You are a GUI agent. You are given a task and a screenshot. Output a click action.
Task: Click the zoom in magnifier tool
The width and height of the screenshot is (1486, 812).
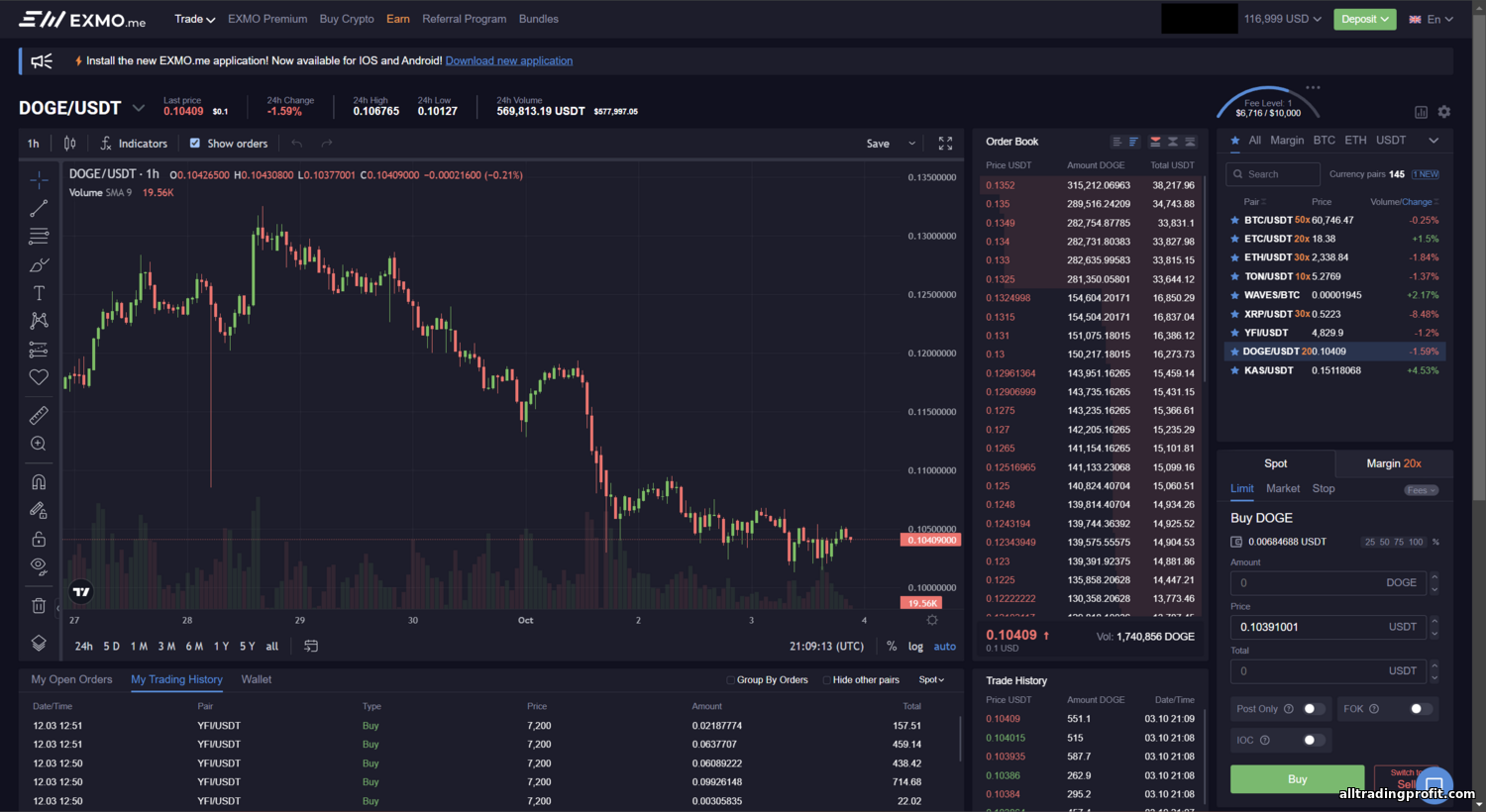39,444
